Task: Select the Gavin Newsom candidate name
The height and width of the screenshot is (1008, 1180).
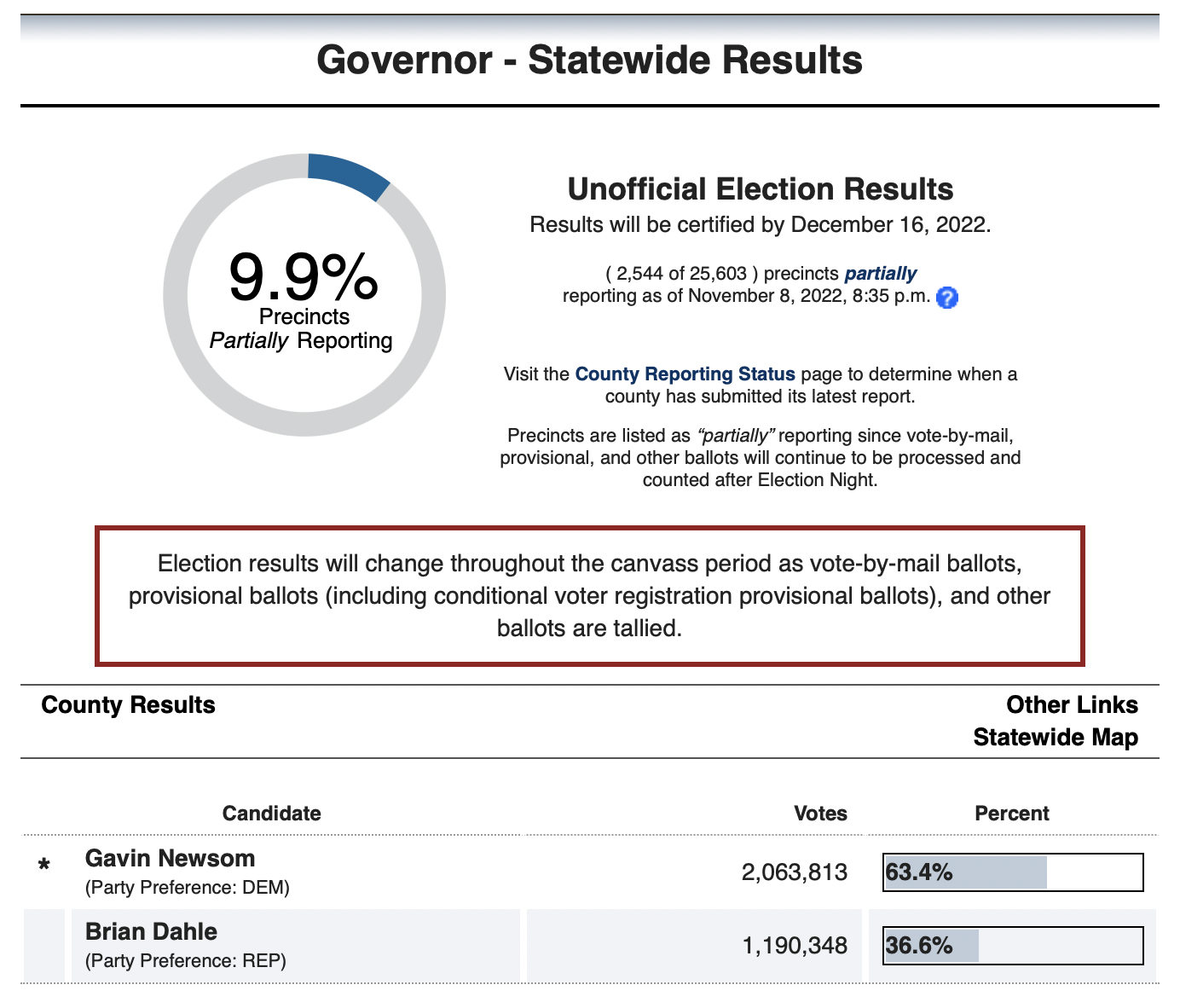Action: click(x=170, y=858)
